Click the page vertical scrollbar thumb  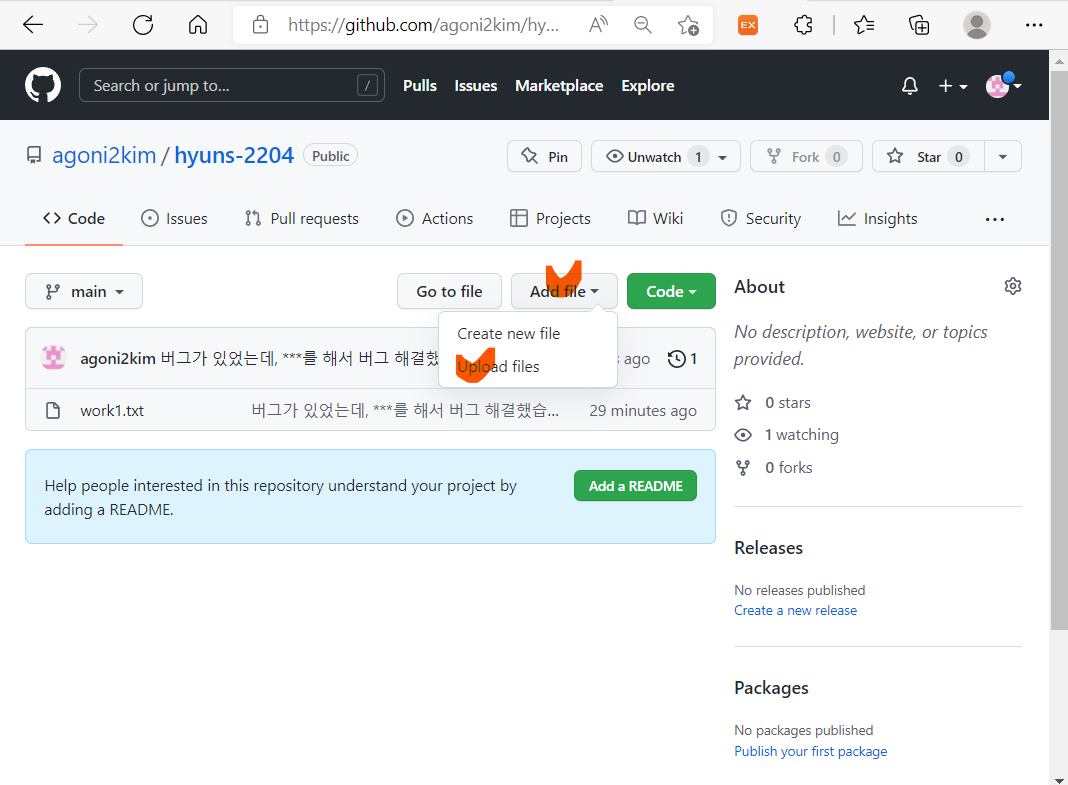tap(1058, 351)
